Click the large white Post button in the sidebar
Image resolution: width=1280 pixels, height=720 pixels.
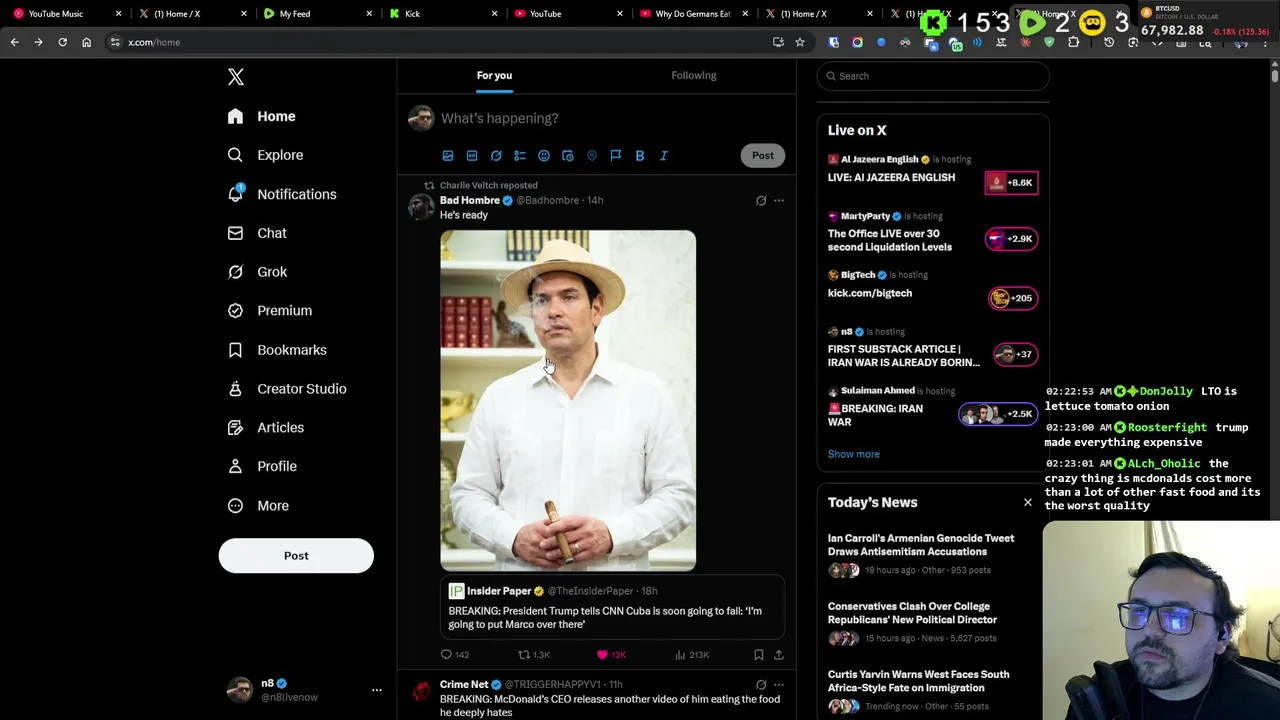coord(296,556)
